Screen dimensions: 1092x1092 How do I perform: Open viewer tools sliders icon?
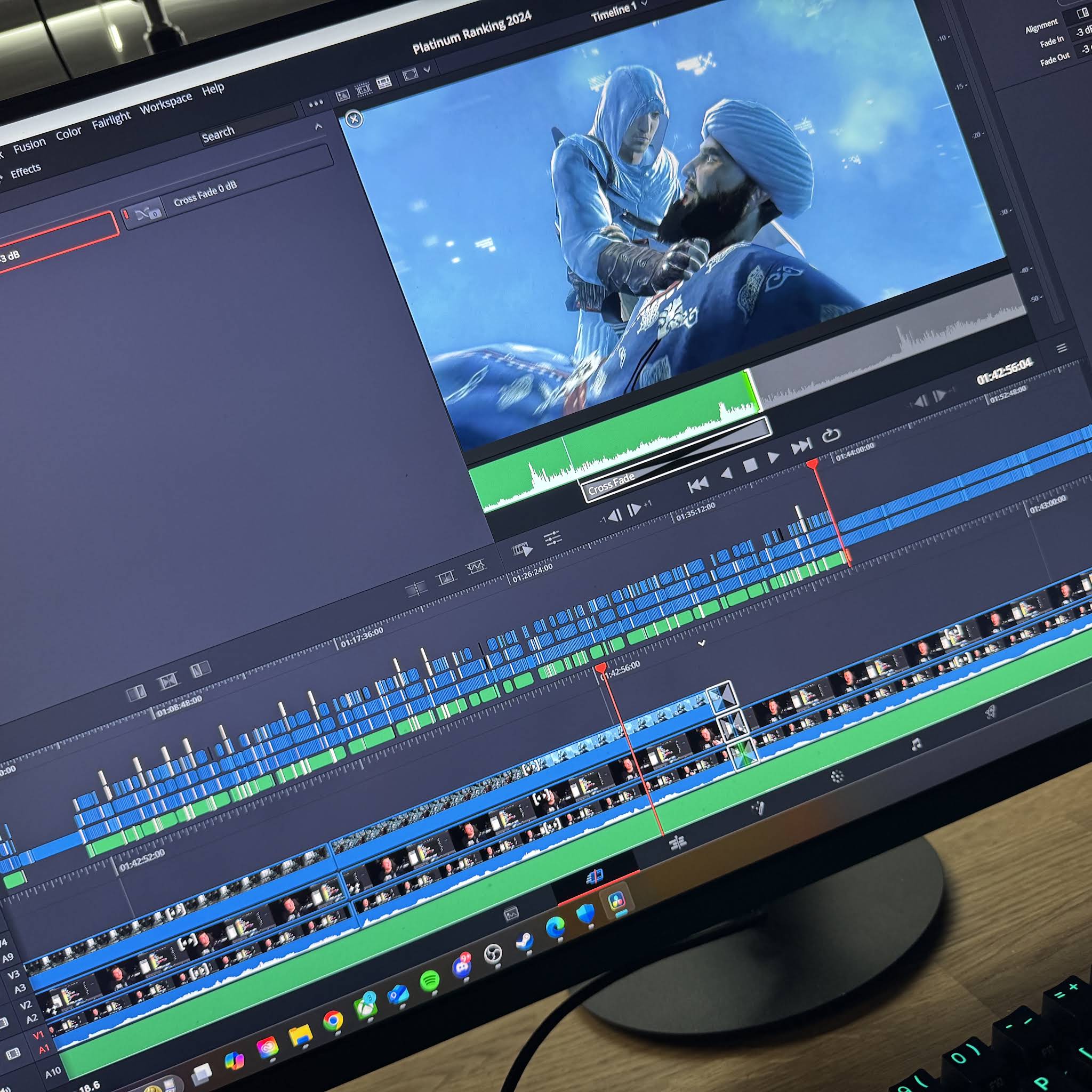pyautogui.click(x=552, y=537)
